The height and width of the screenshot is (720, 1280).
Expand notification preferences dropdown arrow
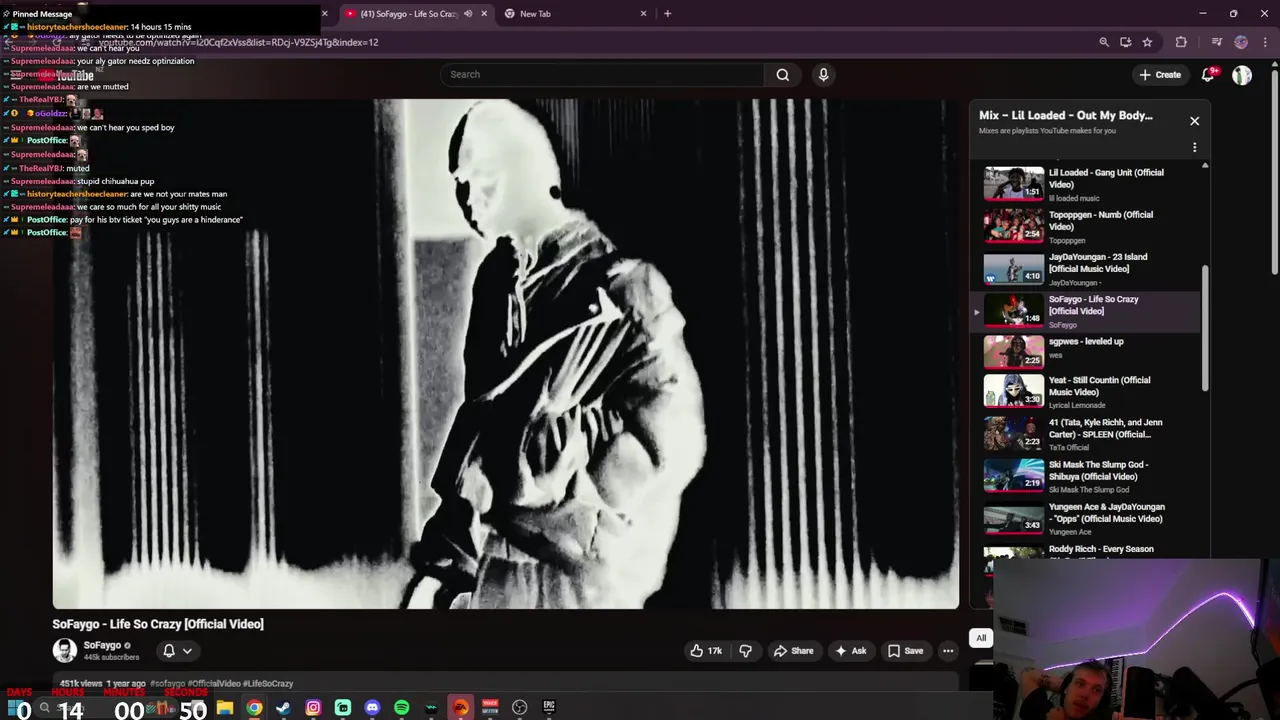pyautogui.click(x=187, y=651)
